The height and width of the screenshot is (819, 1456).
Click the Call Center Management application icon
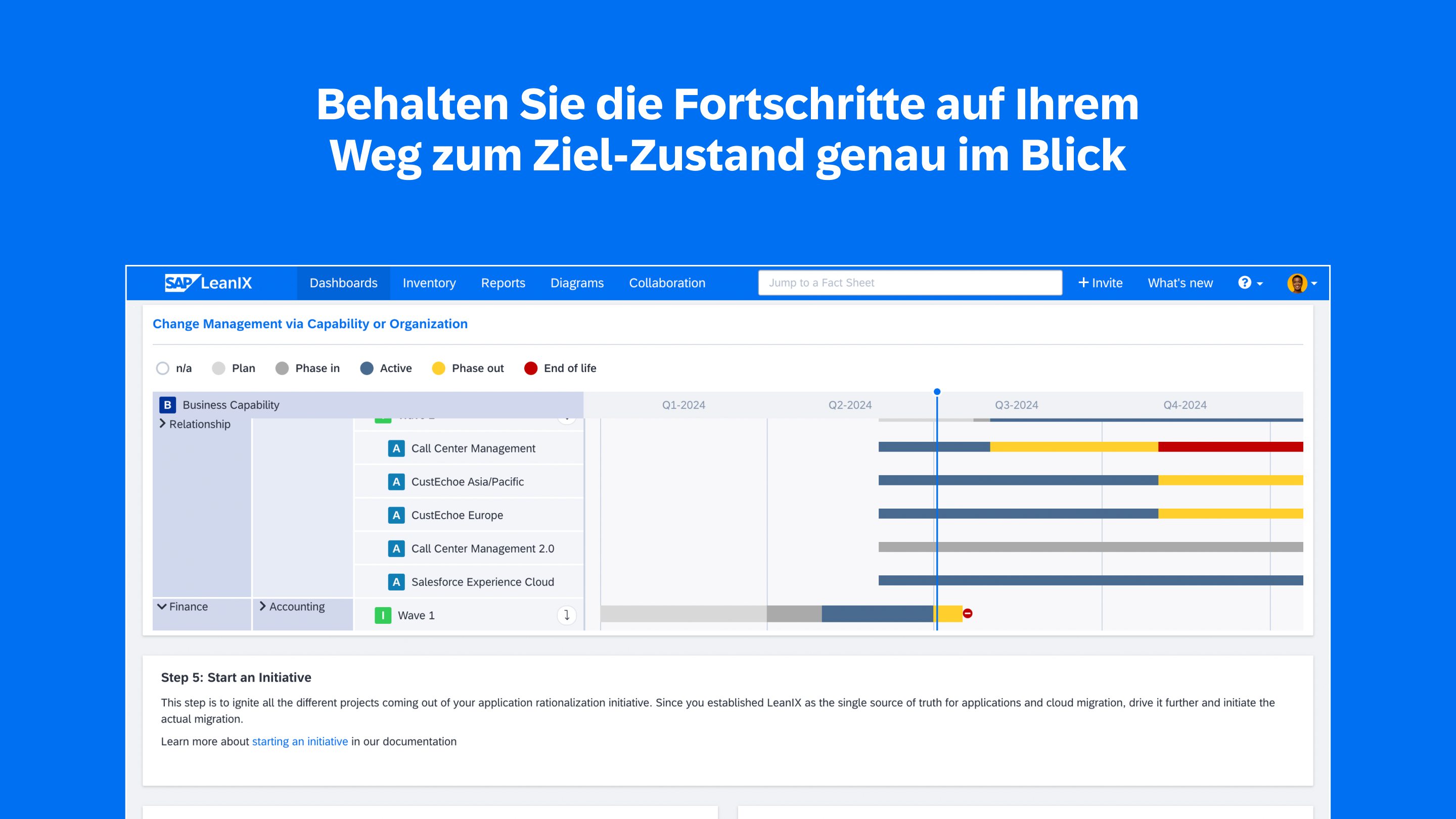coord(396,448)
